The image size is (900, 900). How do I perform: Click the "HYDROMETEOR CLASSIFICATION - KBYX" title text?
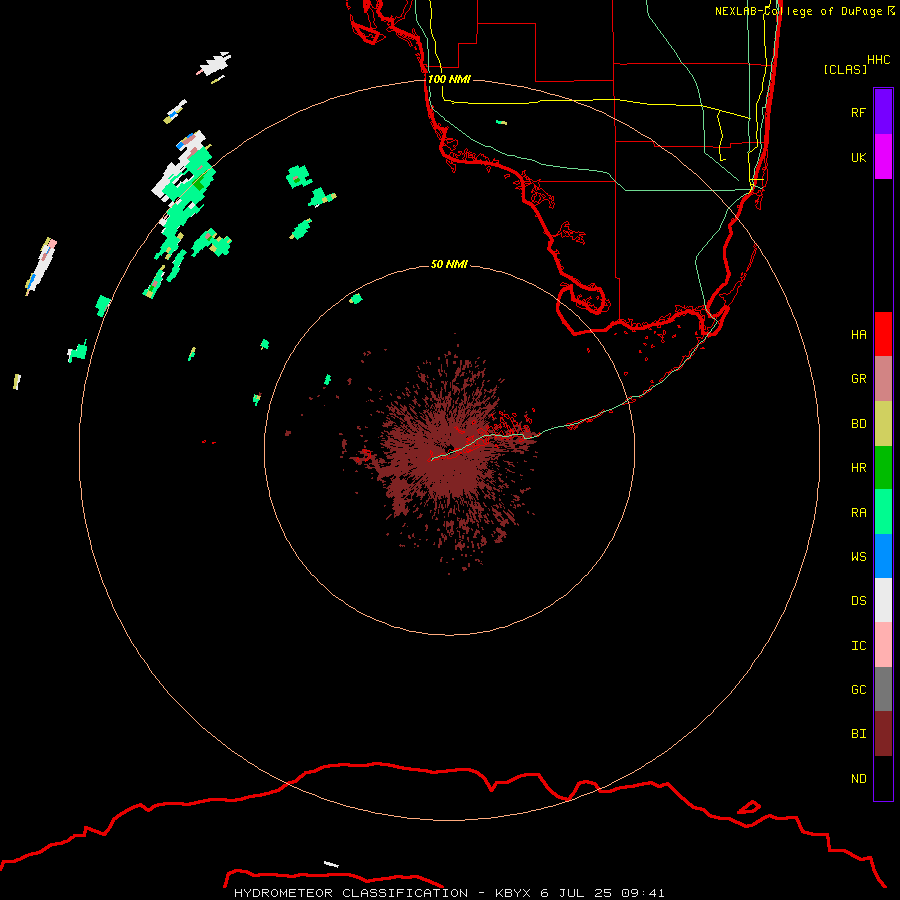tap(383, 893)
